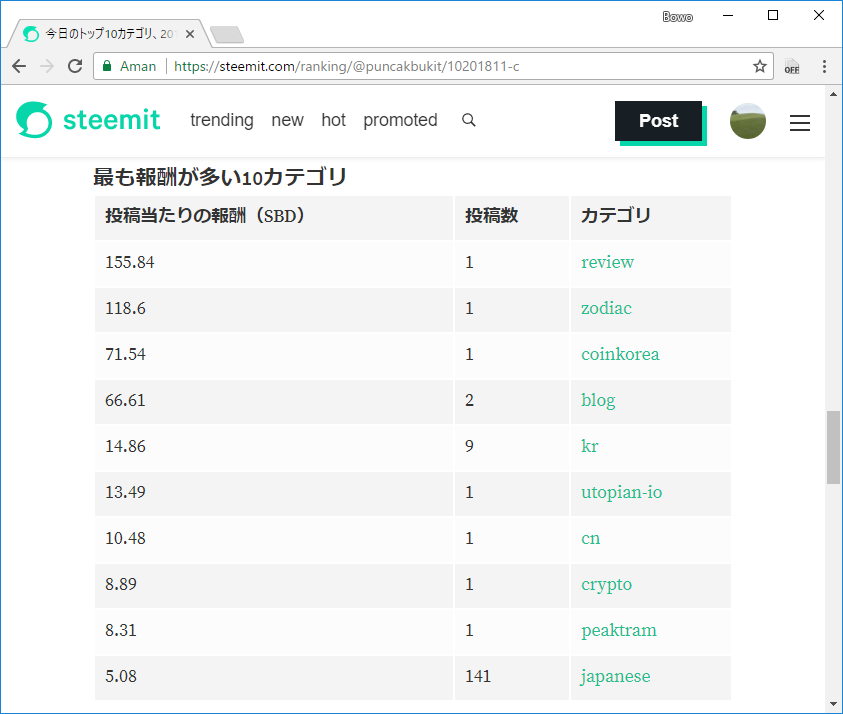Close the current browser tab

tap(190, 34)
